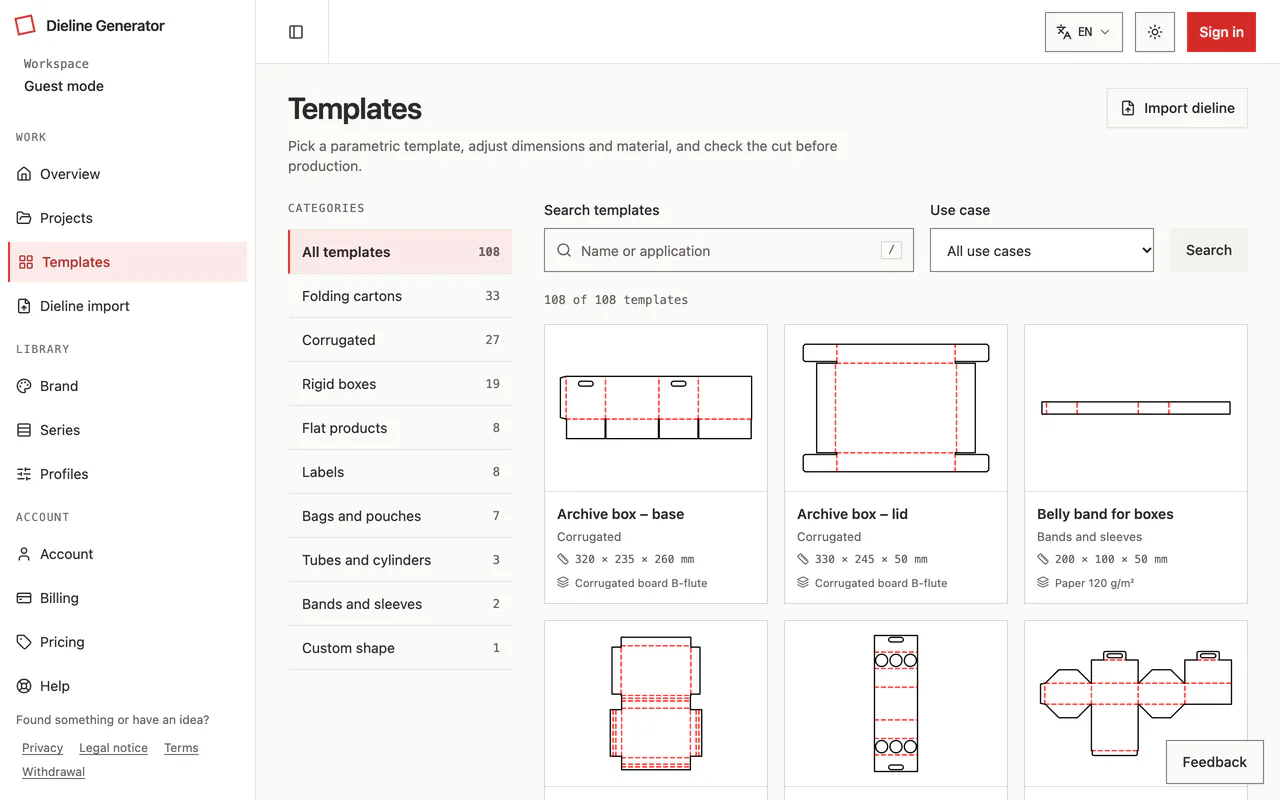Viewport: 1280px width, 800px height.
Task: Focus the Name or application search field
Action: click(x=729, y=250)
